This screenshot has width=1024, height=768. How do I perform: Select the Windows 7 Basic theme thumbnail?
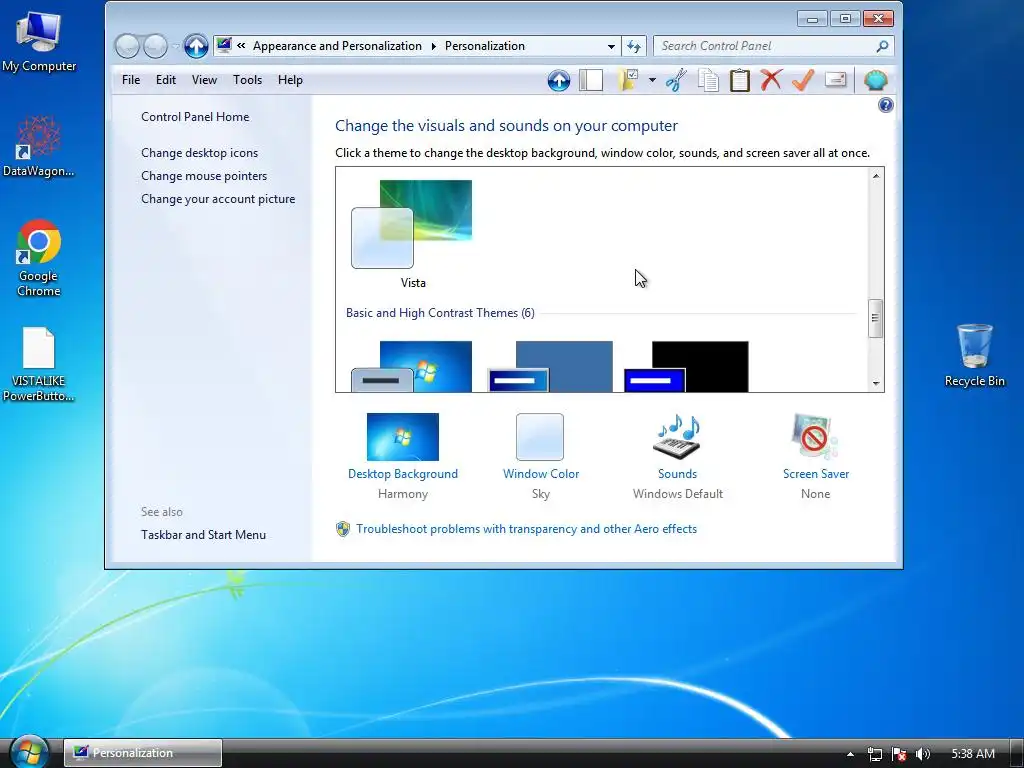pyautogui.click(x=412, y=367)
